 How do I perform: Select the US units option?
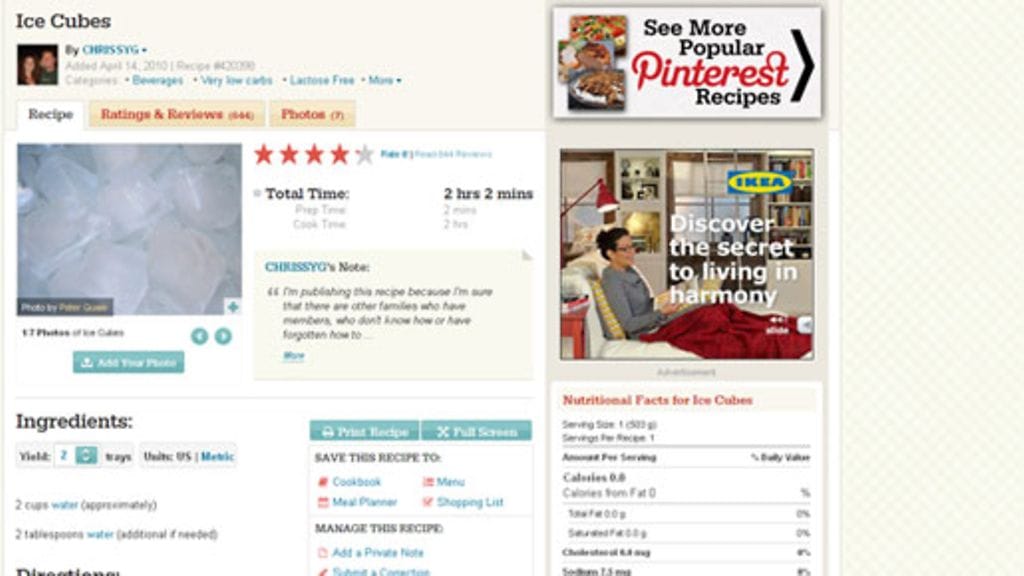pyautogui.click(x=184, y=456)
